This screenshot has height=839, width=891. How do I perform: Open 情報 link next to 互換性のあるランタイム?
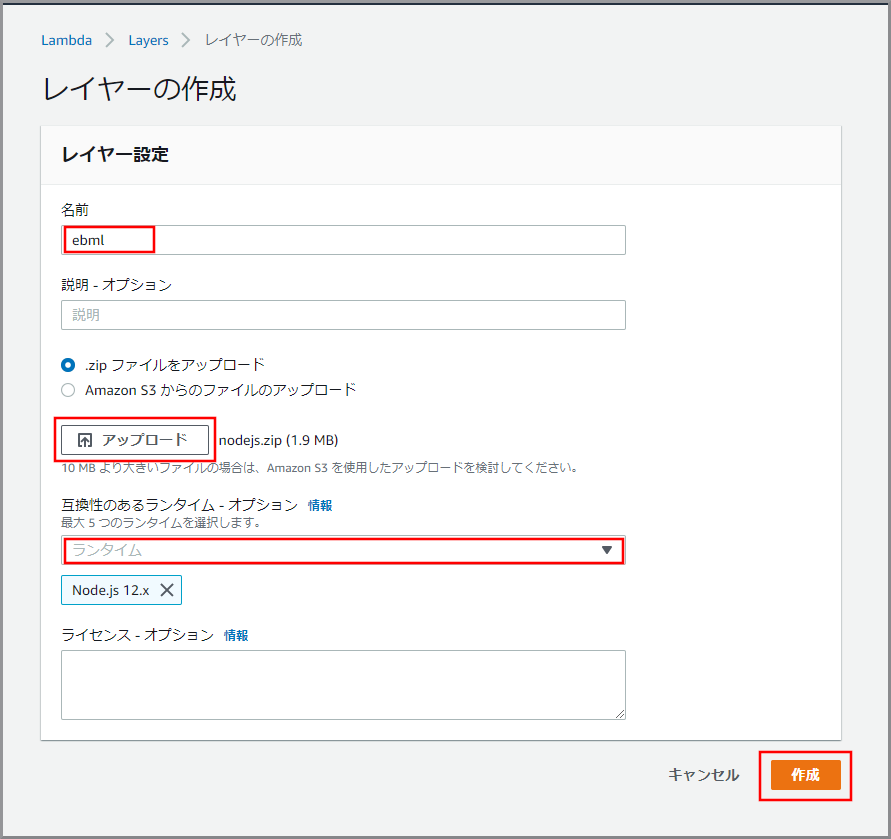(x=320, y=505)
